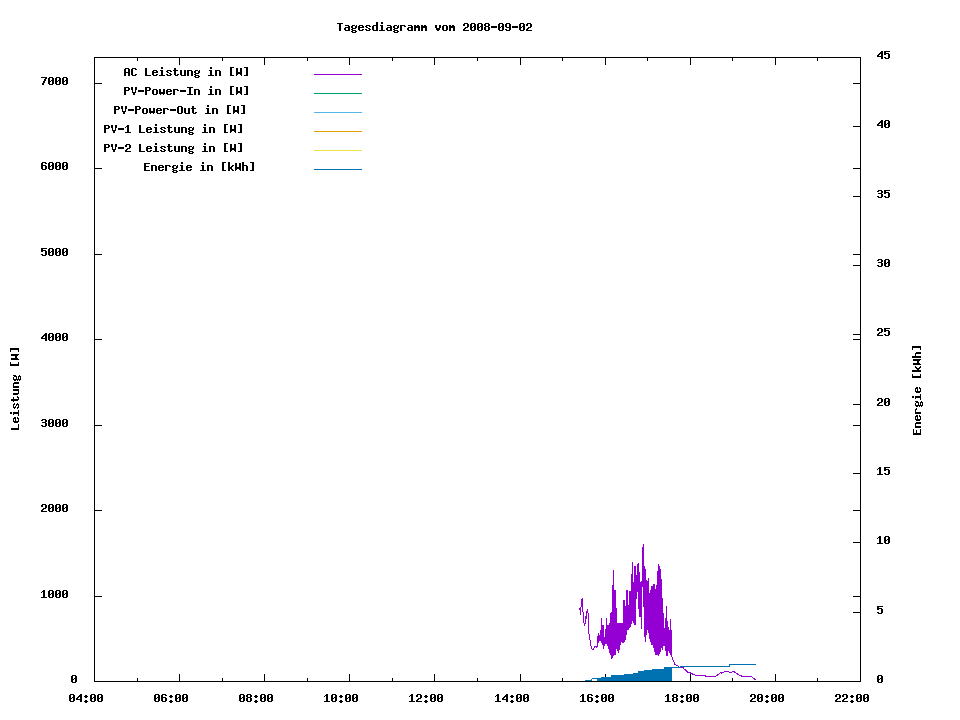Screen dimensions: 960x720
Task: Click the 'PV-Power-Out in [W]' legend label
Action: tap(180, 110)
